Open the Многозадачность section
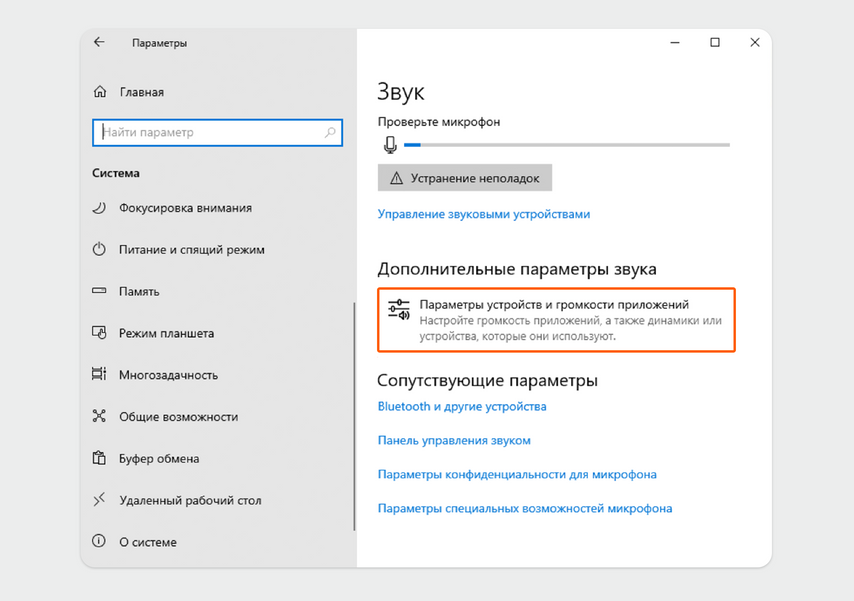The image size is (854, 601). tap(168, 375)
